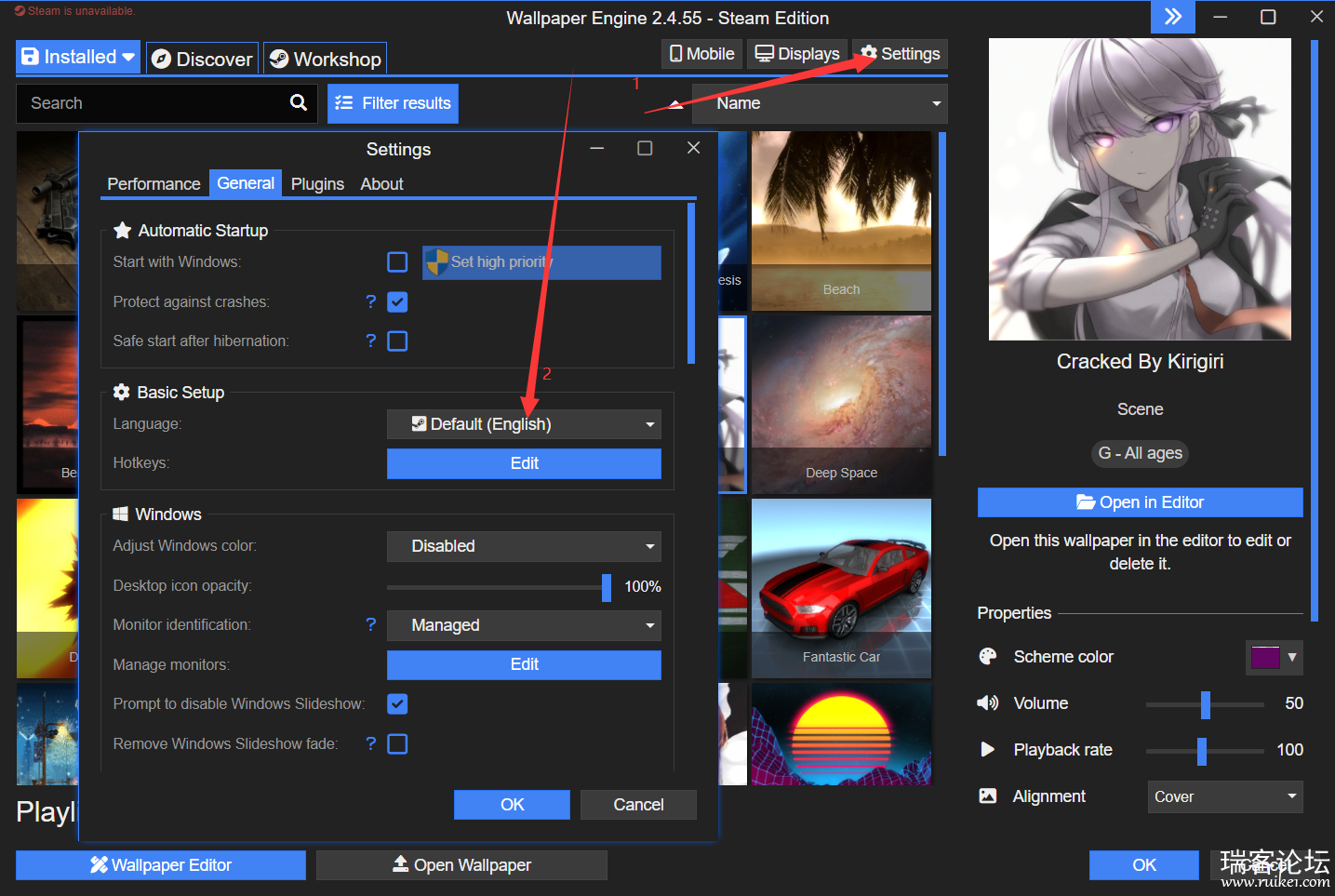
Task: Click the search magnifier icon
Action: (298, 103)
